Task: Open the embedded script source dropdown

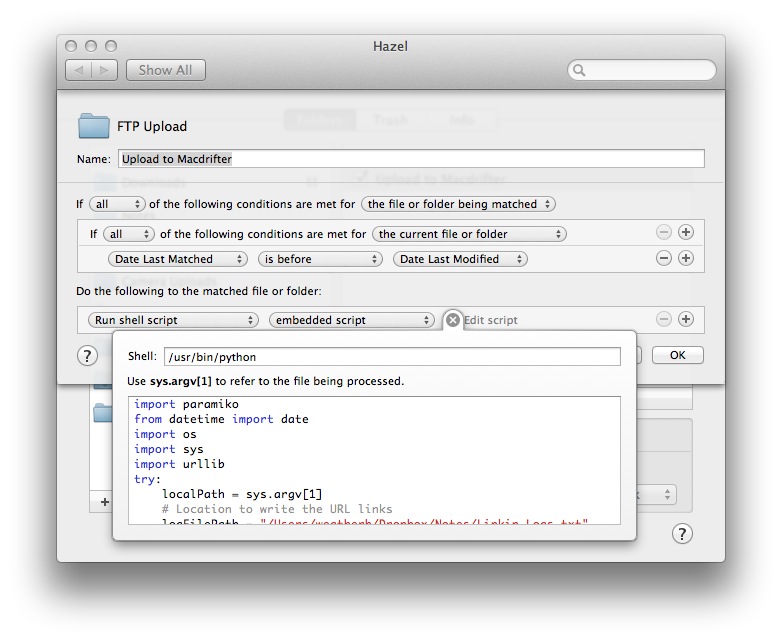Action: pos(352,320)
